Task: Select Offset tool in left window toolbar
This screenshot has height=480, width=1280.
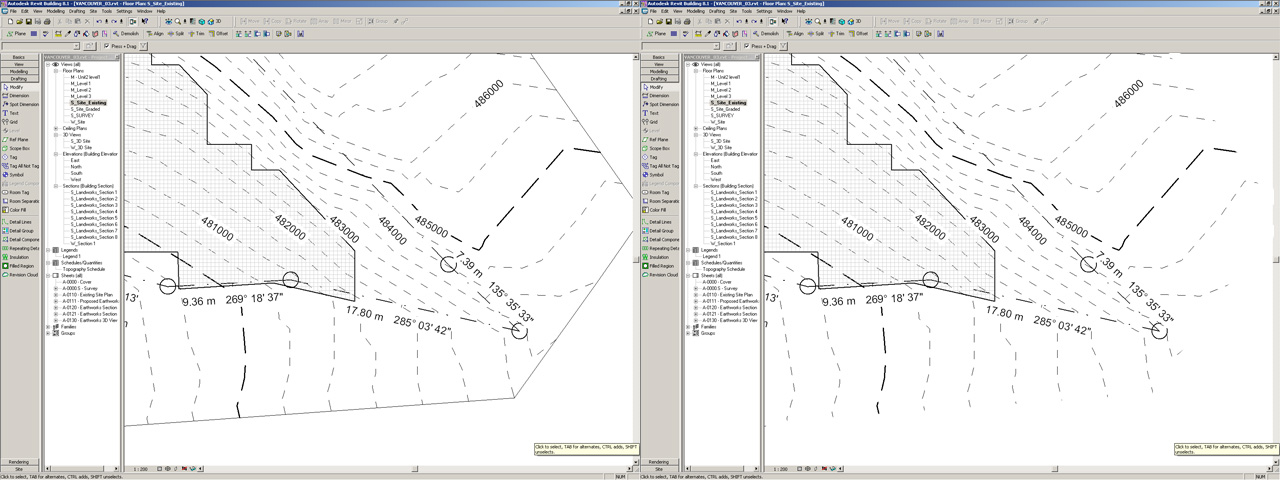Action: (219, 33)
